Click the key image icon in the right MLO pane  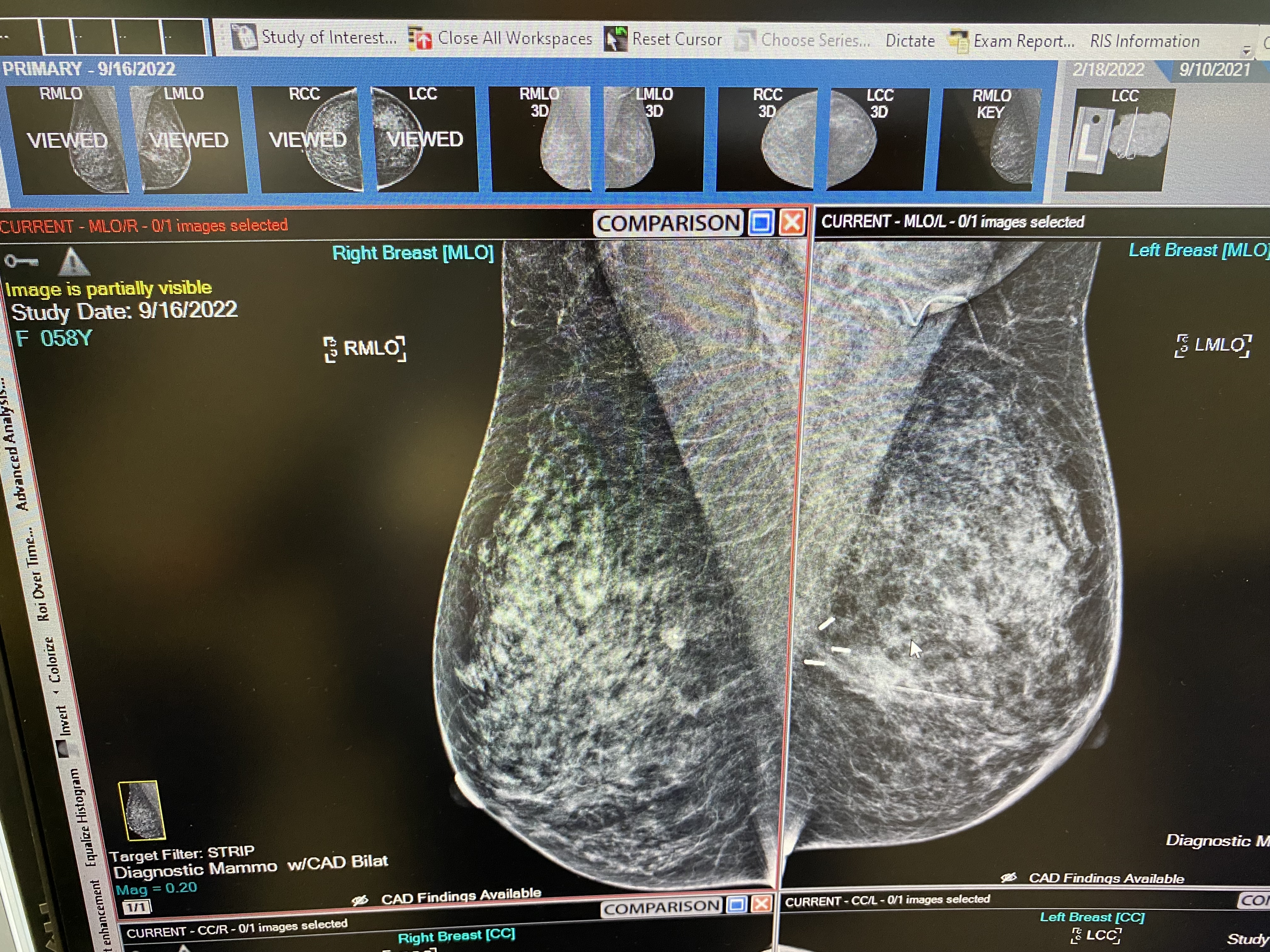(21, 262)
